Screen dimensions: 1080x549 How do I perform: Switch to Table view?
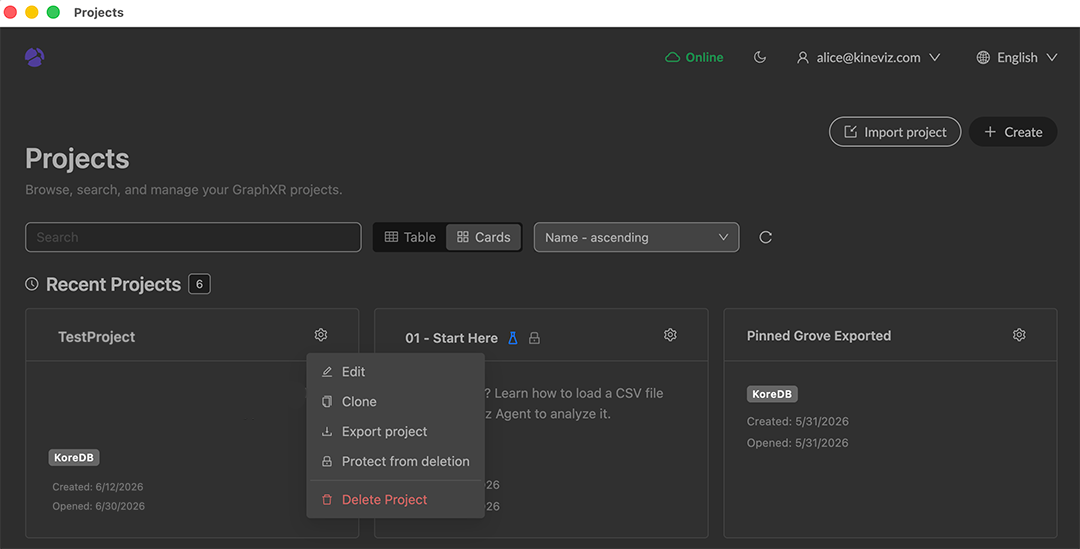(x=410, y=237)
